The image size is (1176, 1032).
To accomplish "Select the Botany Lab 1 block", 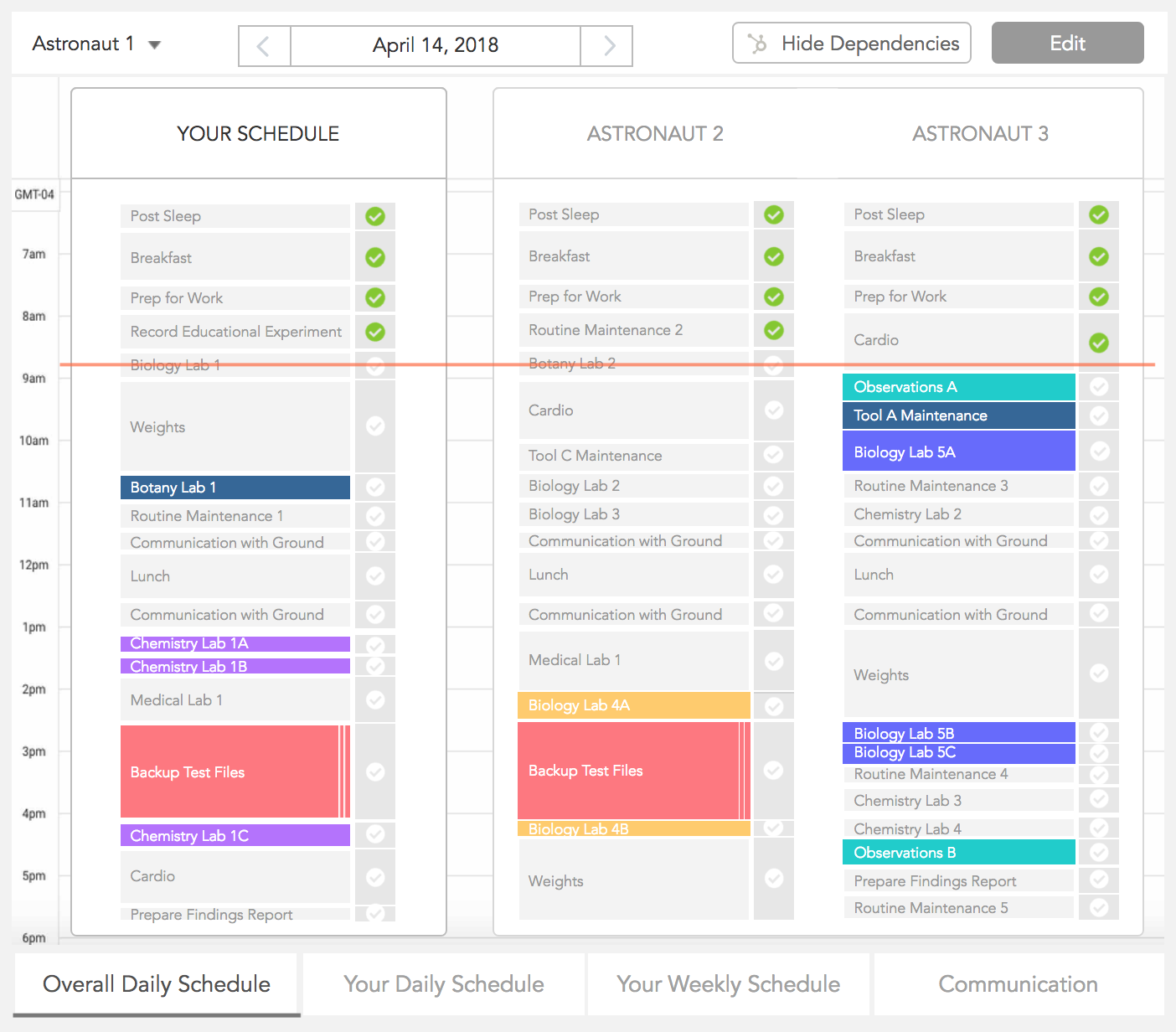I will [235, 488].
